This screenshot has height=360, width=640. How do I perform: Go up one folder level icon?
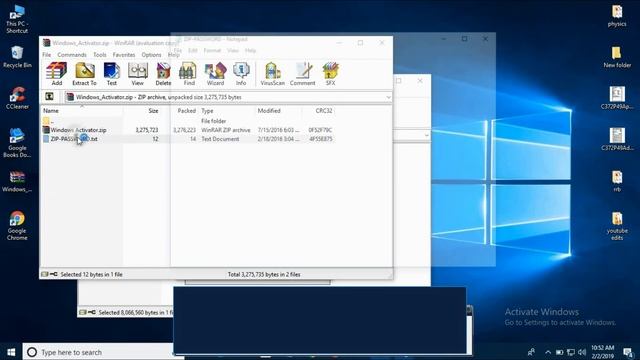49,97
